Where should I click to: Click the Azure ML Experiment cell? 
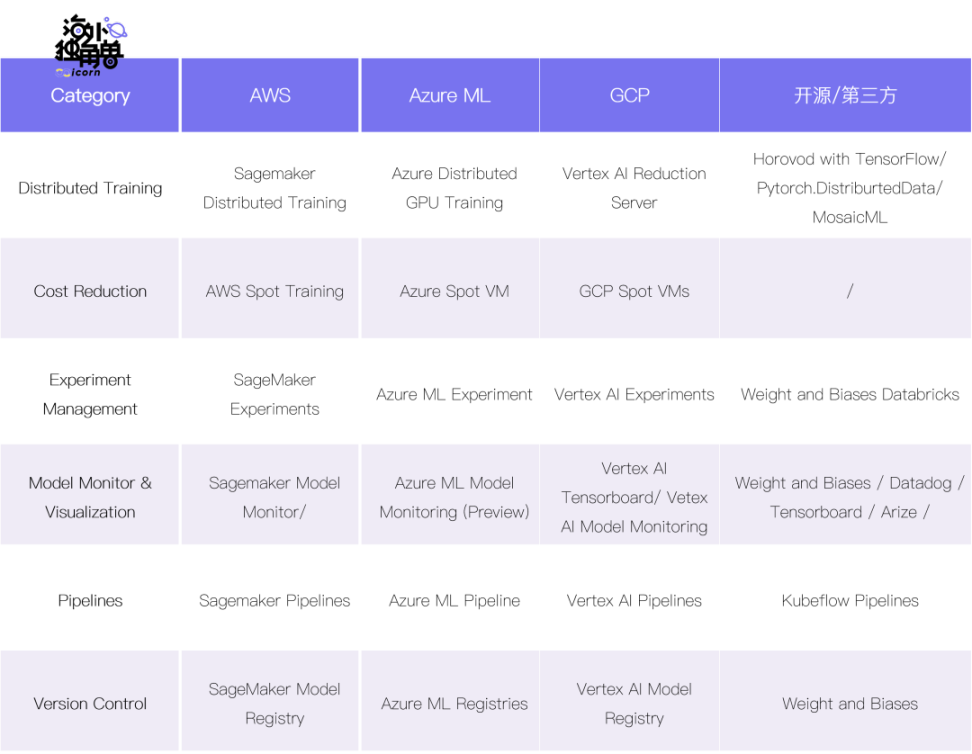454,395
